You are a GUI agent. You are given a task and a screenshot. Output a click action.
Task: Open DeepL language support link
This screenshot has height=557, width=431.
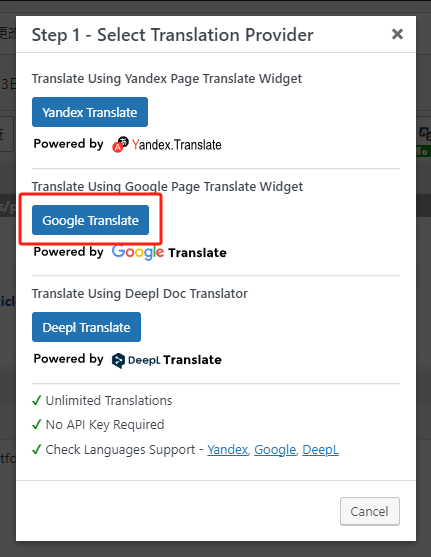click(320, 450)
